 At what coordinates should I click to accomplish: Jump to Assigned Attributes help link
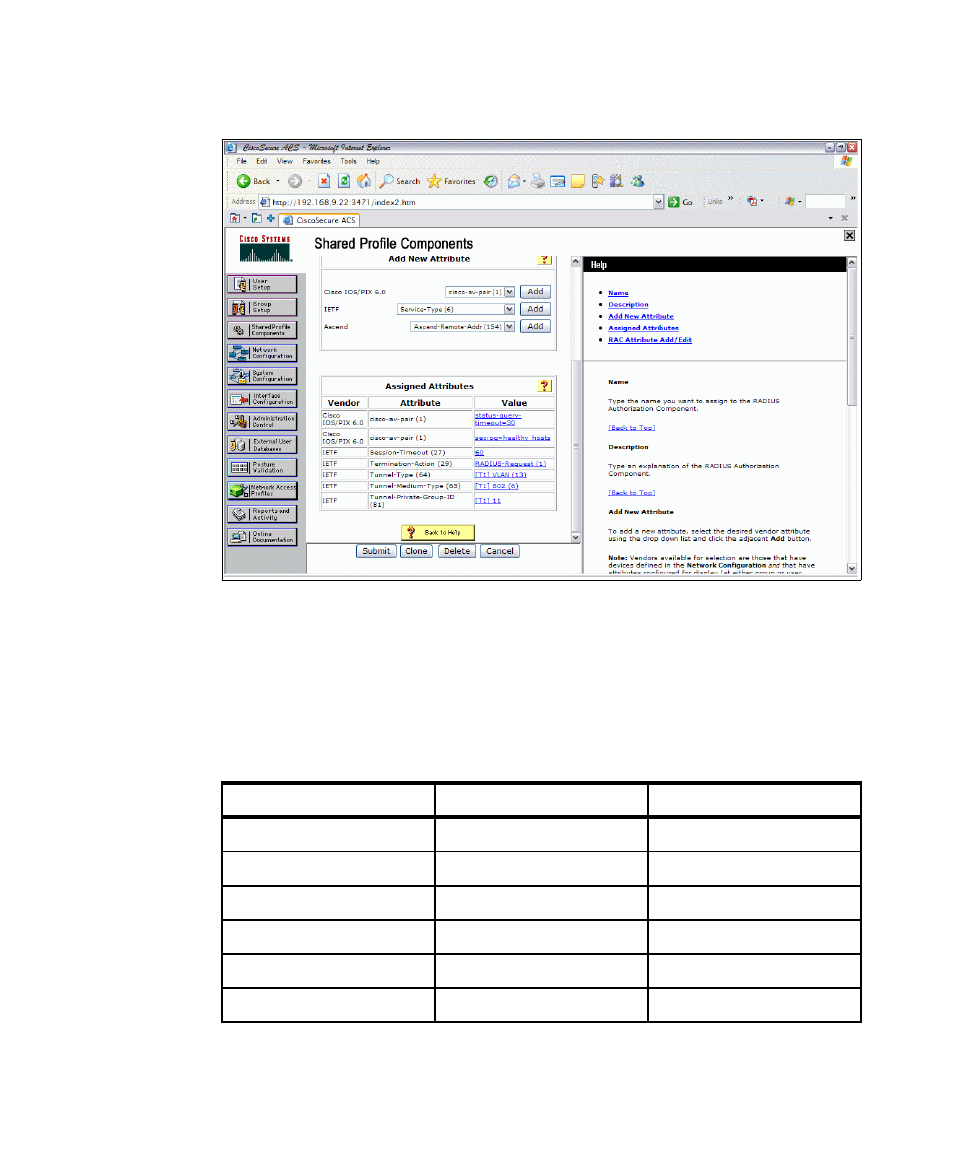[644, 328]
